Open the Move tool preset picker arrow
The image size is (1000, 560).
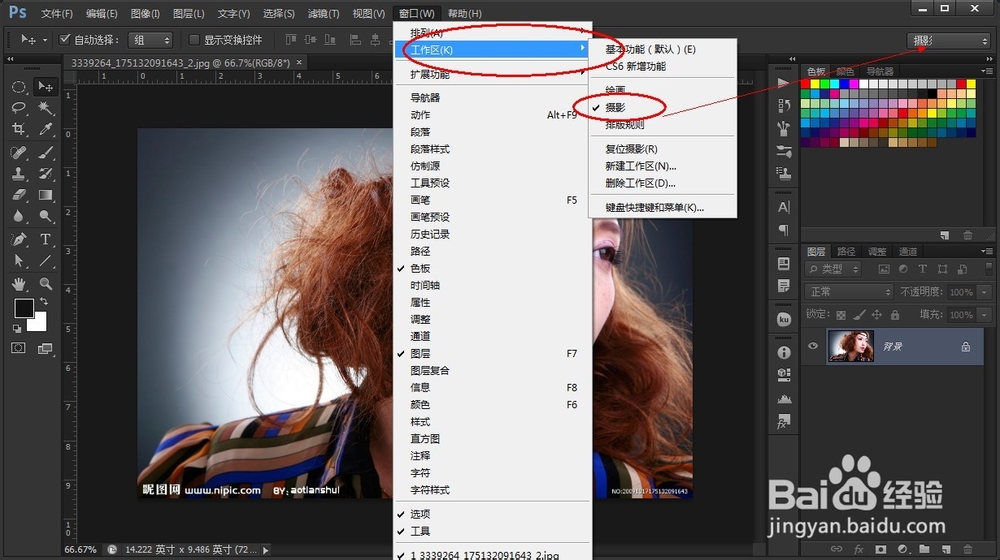[45, 40]
